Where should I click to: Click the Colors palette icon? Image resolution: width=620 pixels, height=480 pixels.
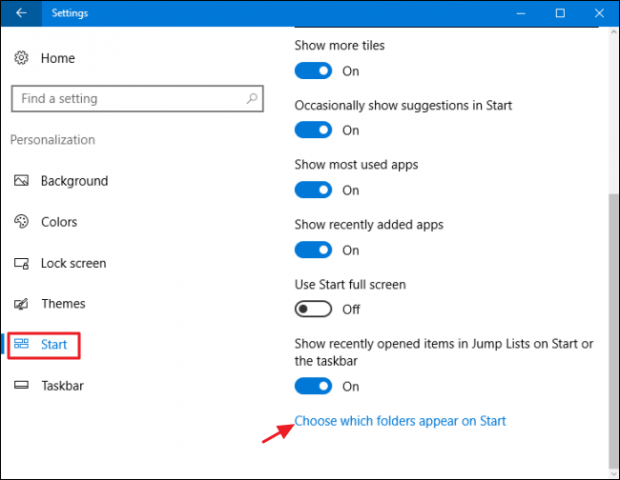22,222
